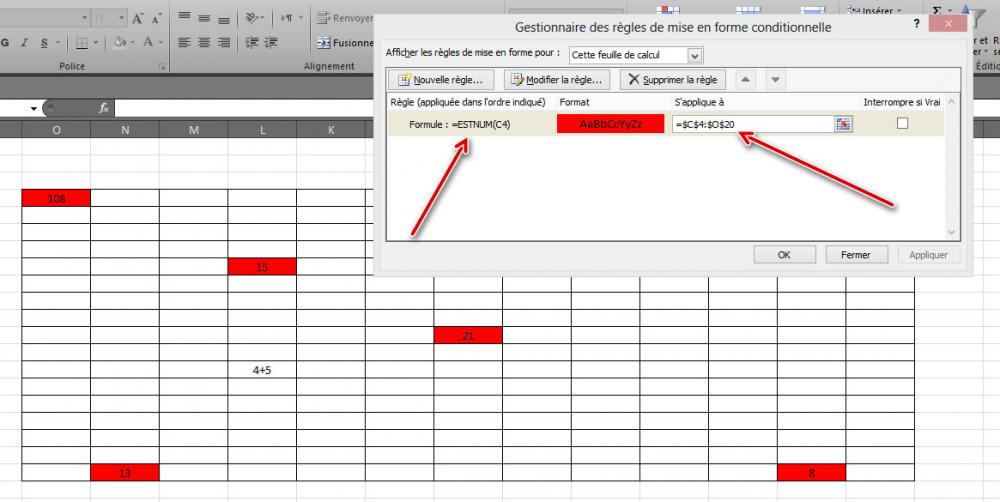Click the range selector icon in S'applique à
The height and width of the screenshot is (502, 1000).
843,124
